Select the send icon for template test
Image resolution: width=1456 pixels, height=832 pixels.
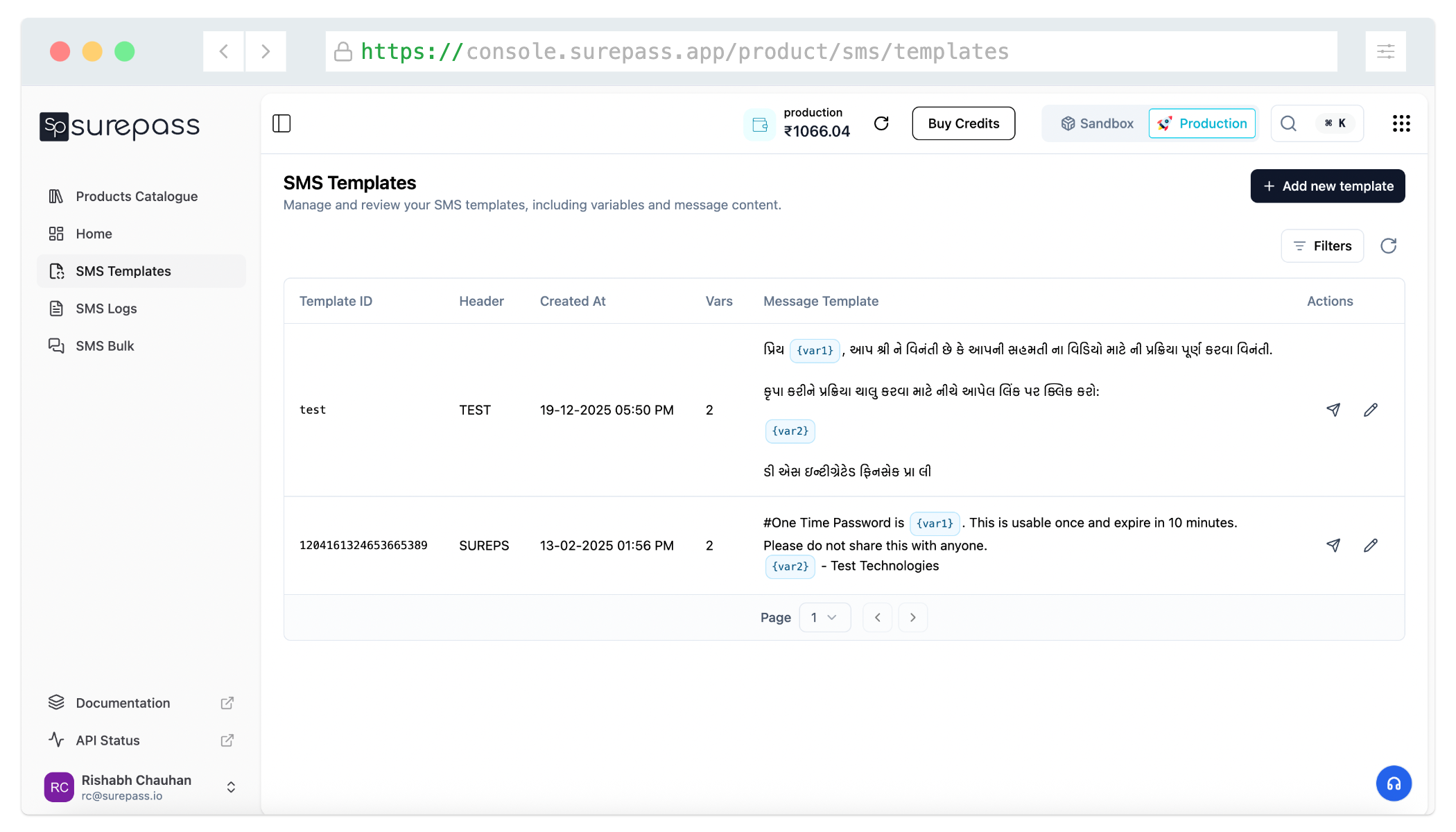click(1333, 410)
